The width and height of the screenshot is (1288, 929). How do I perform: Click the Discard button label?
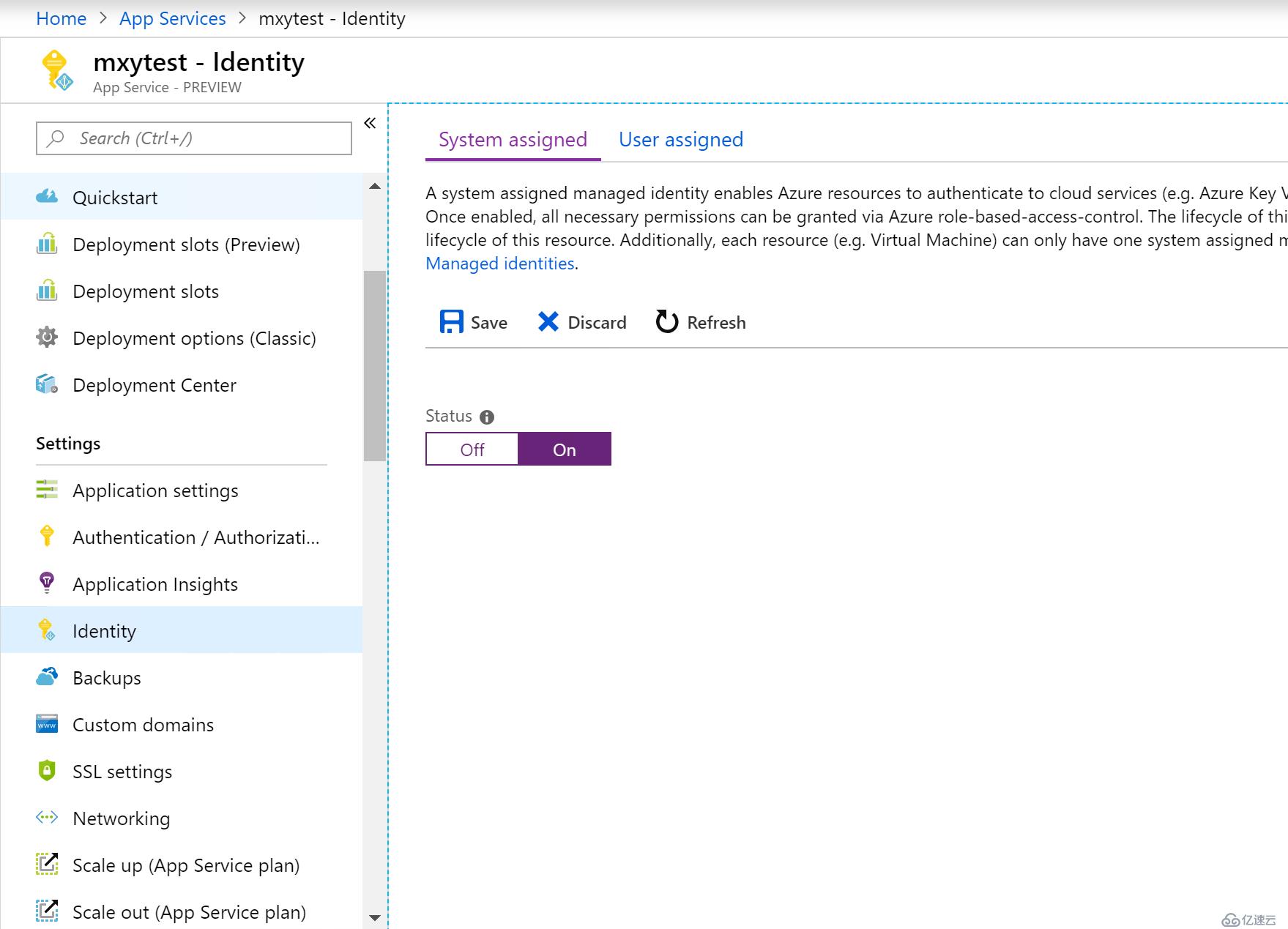point(597,322)
